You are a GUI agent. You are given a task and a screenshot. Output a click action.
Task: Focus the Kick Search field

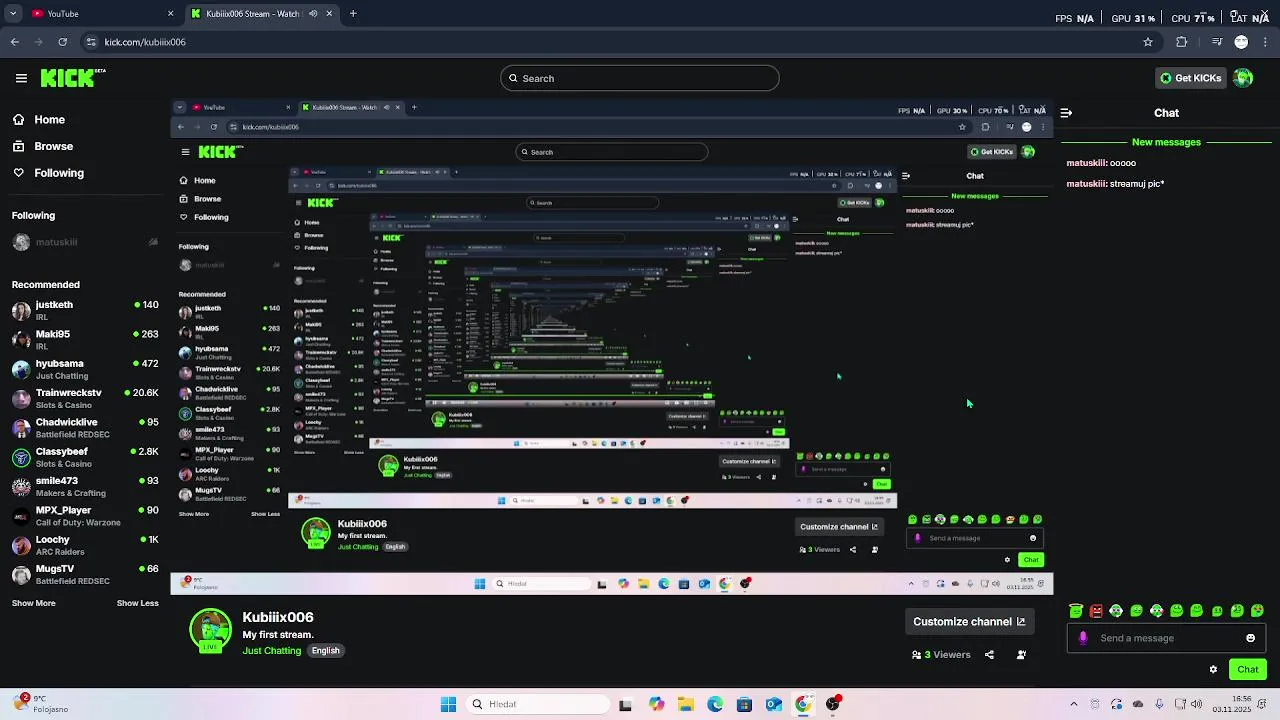(640, 78)
